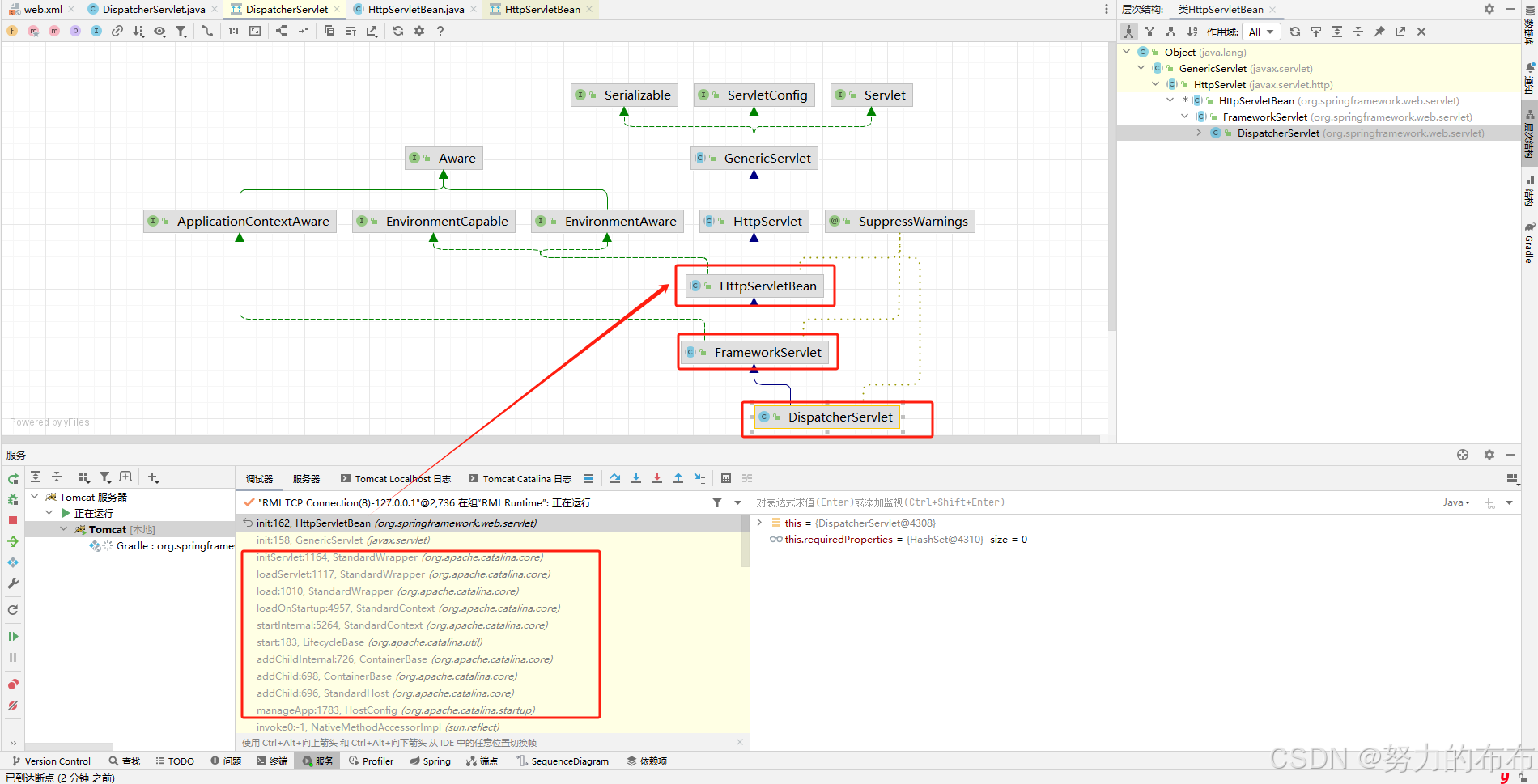
Task: Collapse Object (java.lang) hierarchy node
Action: point(1126,52)
